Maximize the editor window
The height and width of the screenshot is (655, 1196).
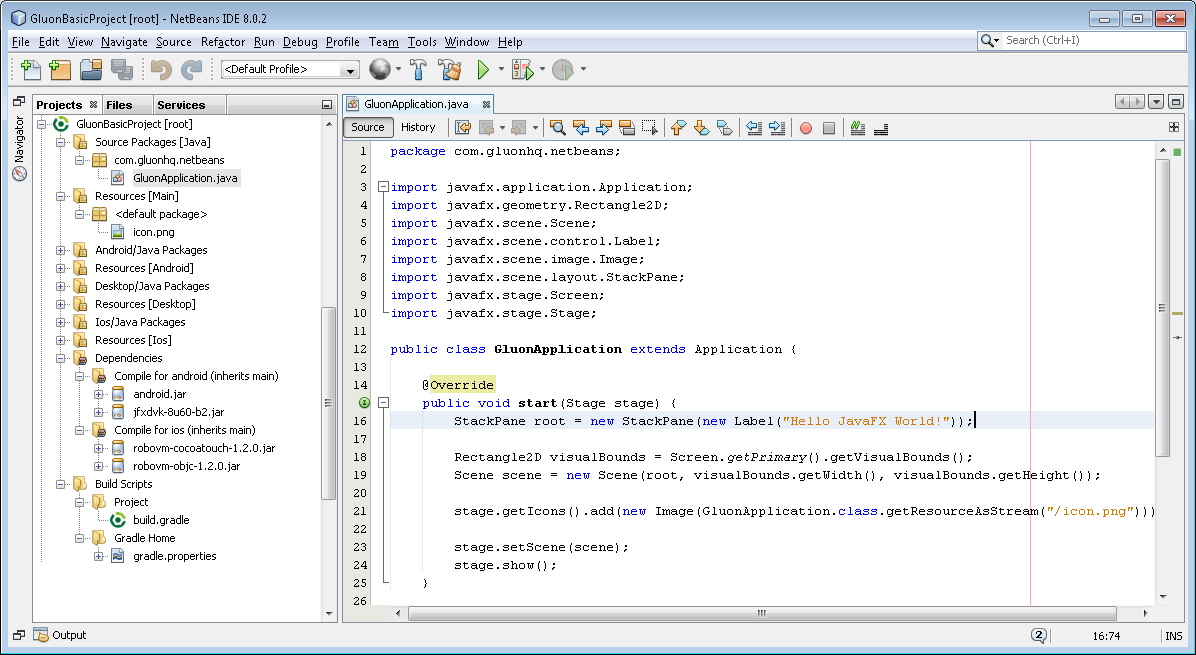tap(1175, 101)
